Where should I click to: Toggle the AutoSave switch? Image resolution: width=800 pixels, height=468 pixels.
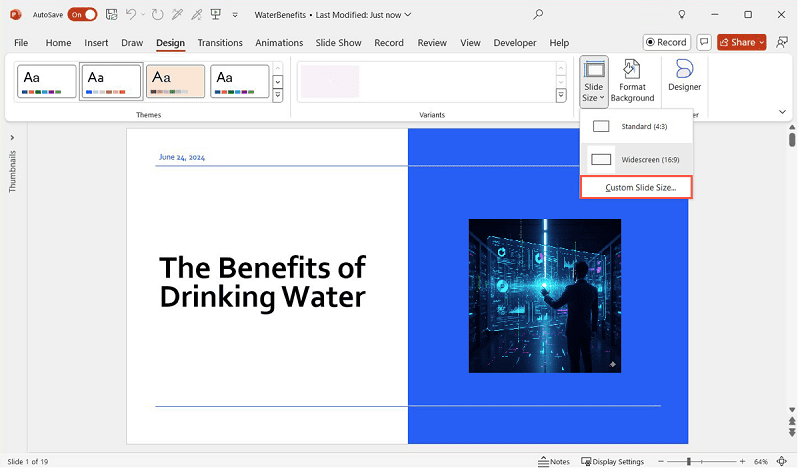point(82,15)
